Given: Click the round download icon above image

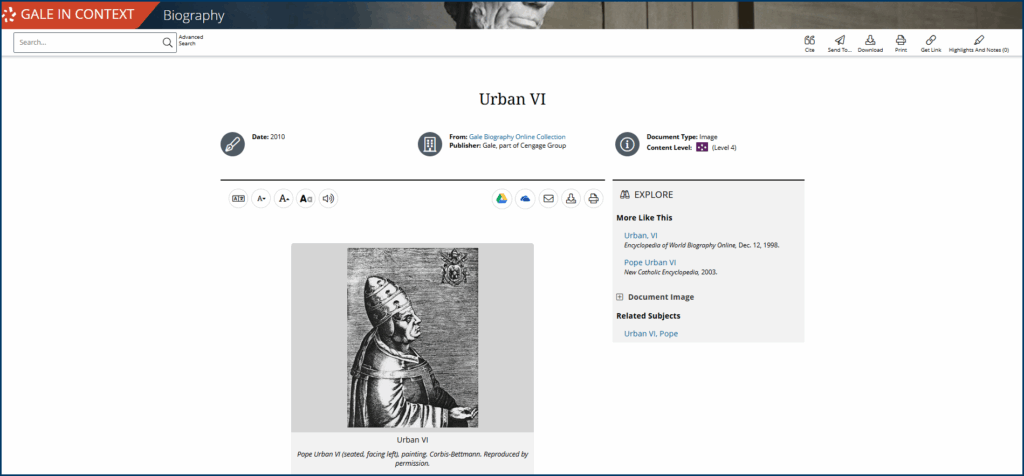Looking at the screenshot, I should [x=571, y=198].
